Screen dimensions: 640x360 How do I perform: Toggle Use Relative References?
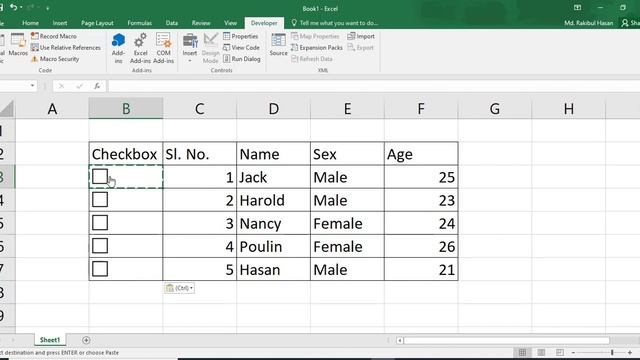point(66,47)
